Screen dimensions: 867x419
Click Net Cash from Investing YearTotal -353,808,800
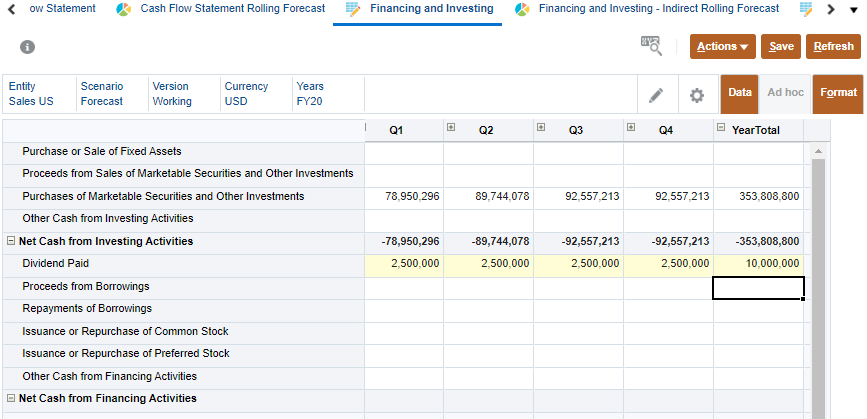click(x=767, y=242)
